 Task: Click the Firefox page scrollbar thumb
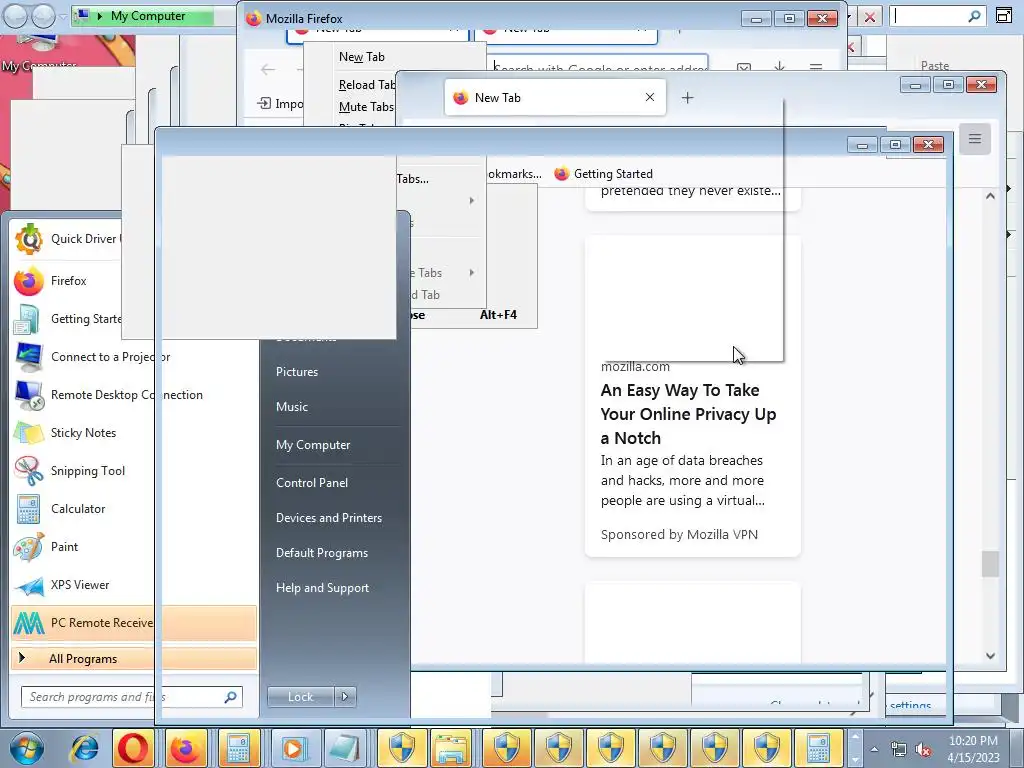(990, 564)
